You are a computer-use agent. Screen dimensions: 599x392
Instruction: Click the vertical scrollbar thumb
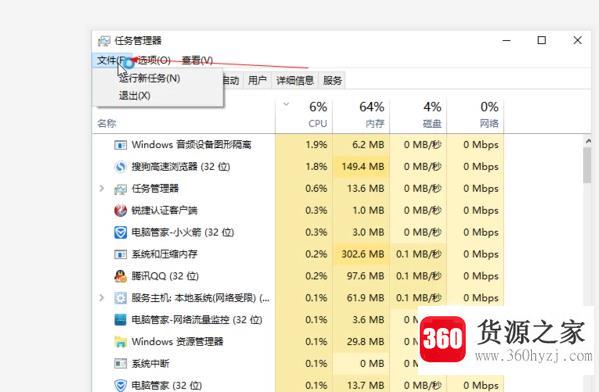coord(587,165)
